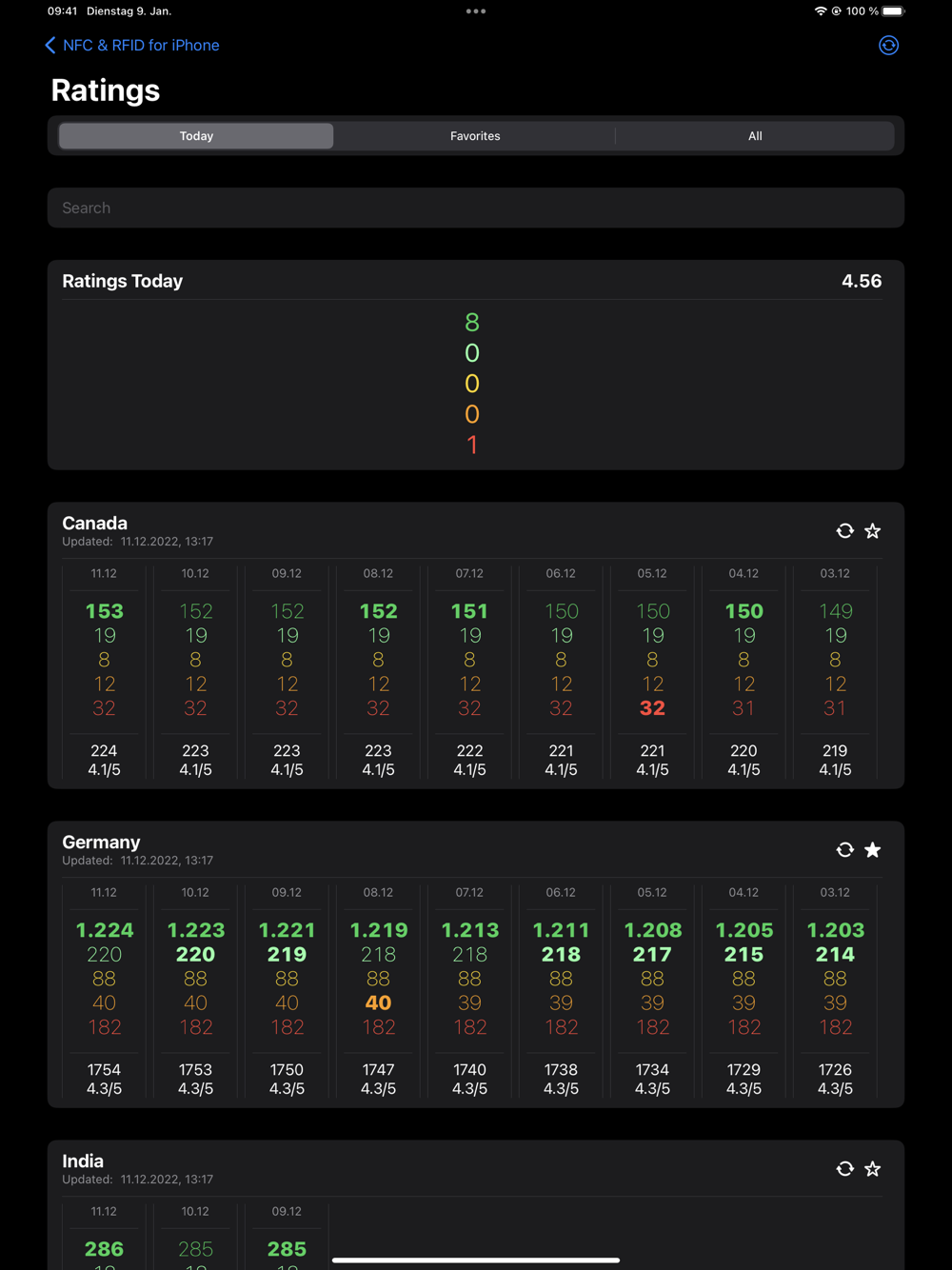Image resolution: width=952 pixels, height=1270 pixels.
Task: Mark India as favorite with star
Action: point(873,1168)
